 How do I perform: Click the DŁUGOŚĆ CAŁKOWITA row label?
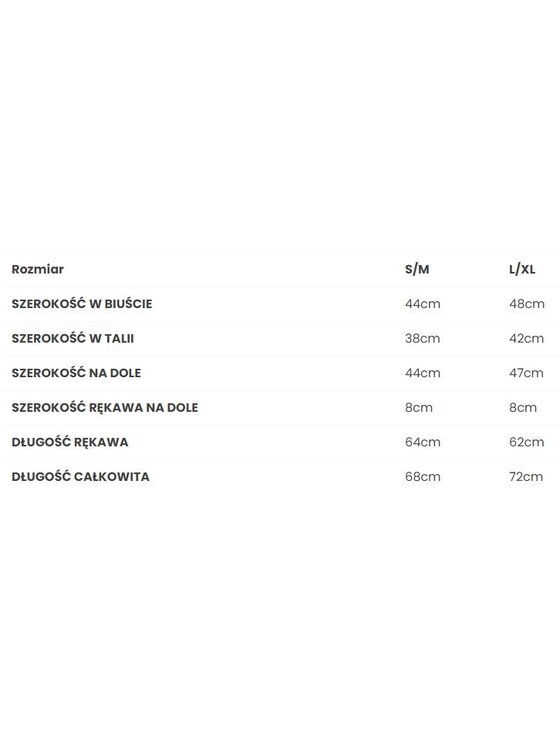(80, 476)
